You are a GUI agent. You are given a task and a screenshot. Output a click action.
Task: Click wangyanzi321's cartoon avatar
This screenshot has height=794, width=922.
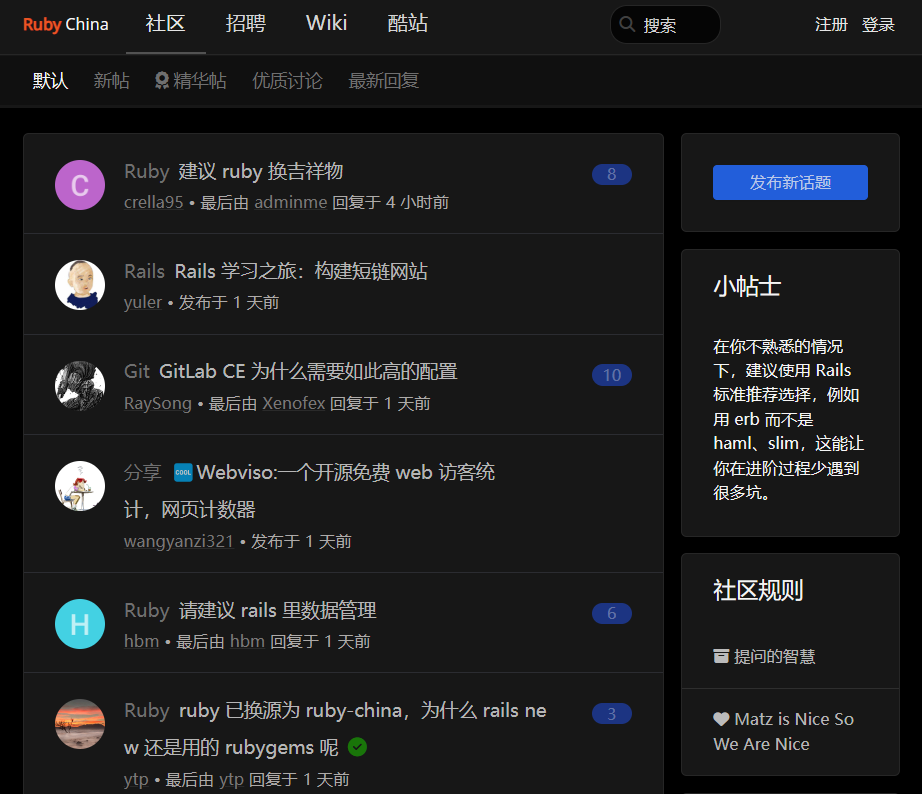80,486
